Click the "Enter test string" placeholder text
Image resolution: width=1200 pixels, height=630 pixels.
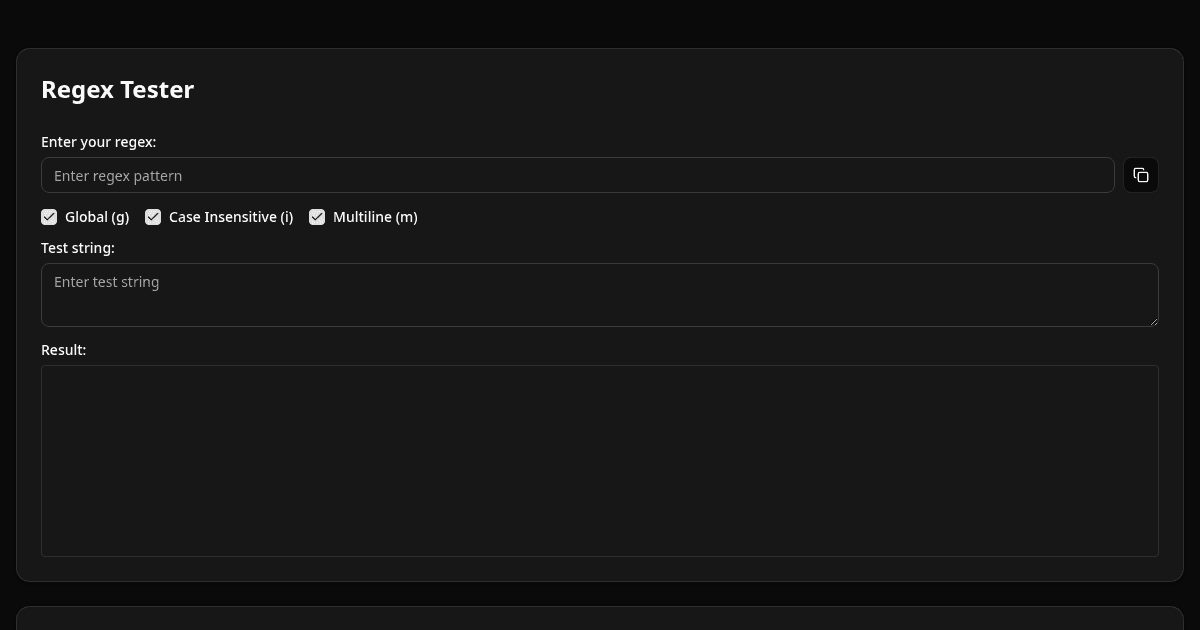click(107, 282)
